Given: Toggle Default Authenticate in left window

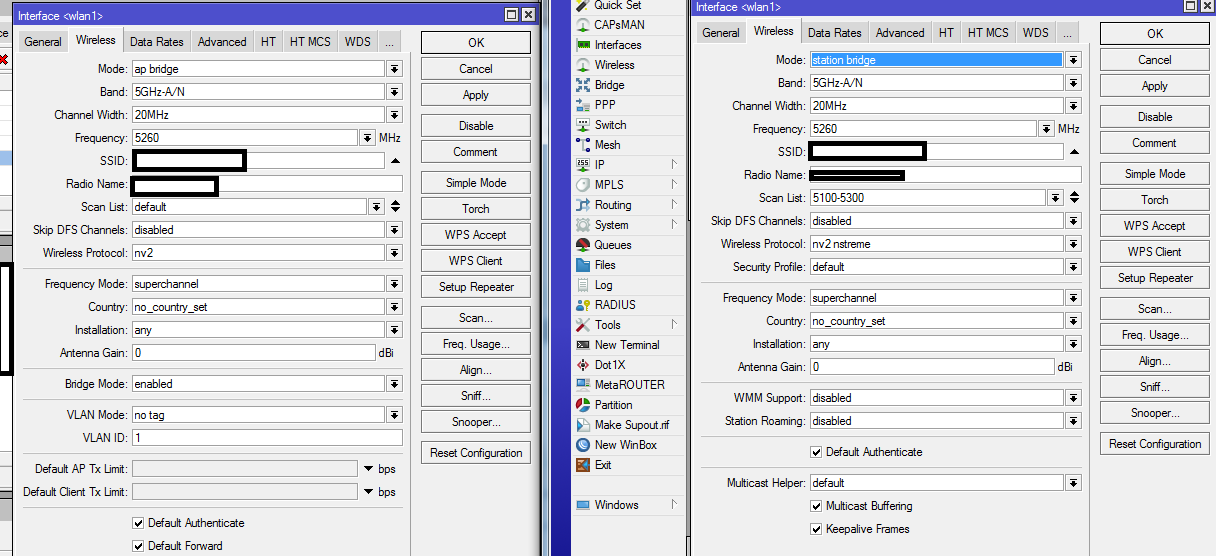Looking at the screenshot, I should tap(139, 523).
